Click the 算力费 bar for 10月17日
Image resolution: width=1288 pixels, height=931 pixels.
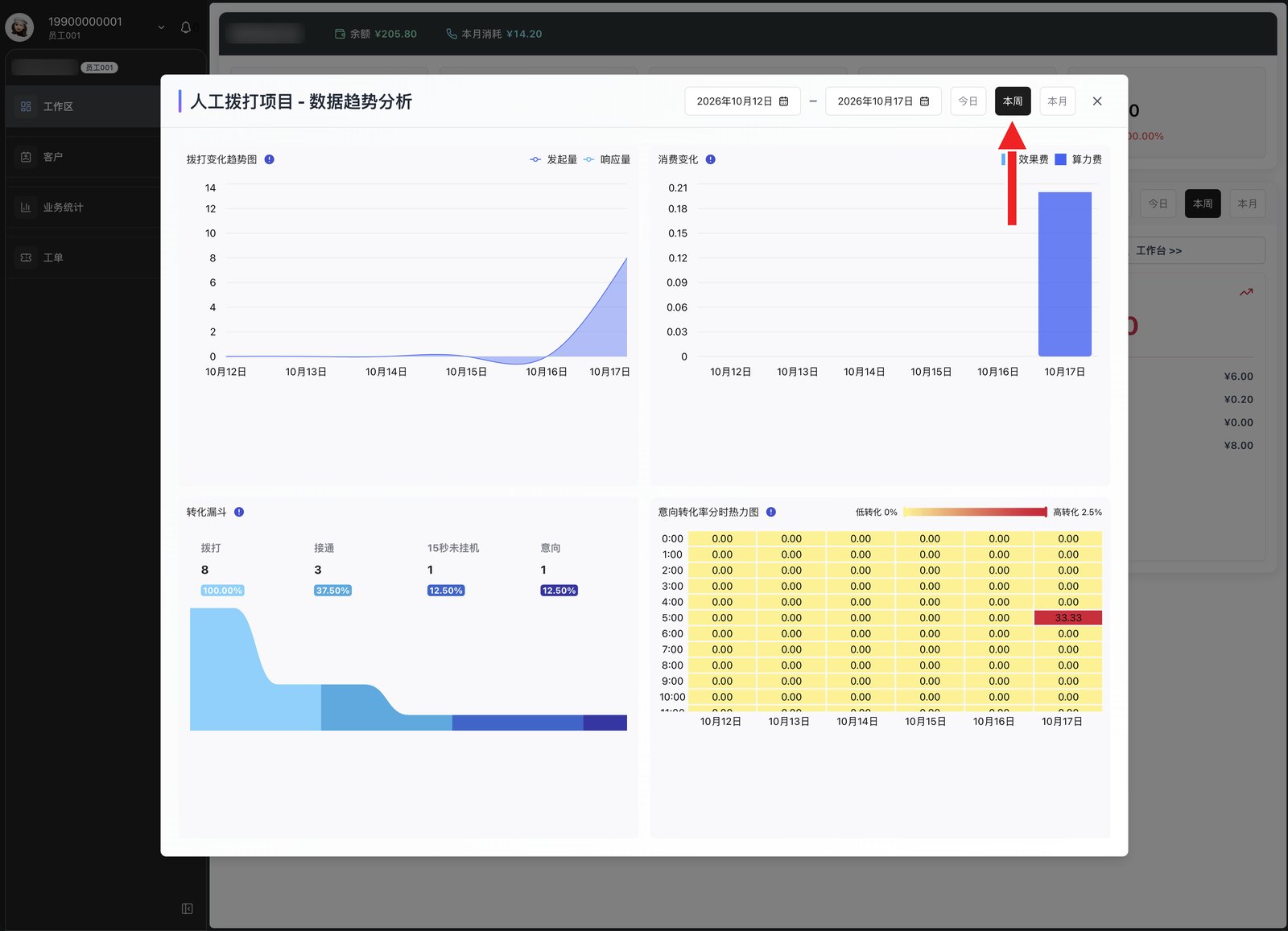point(1065,274)
